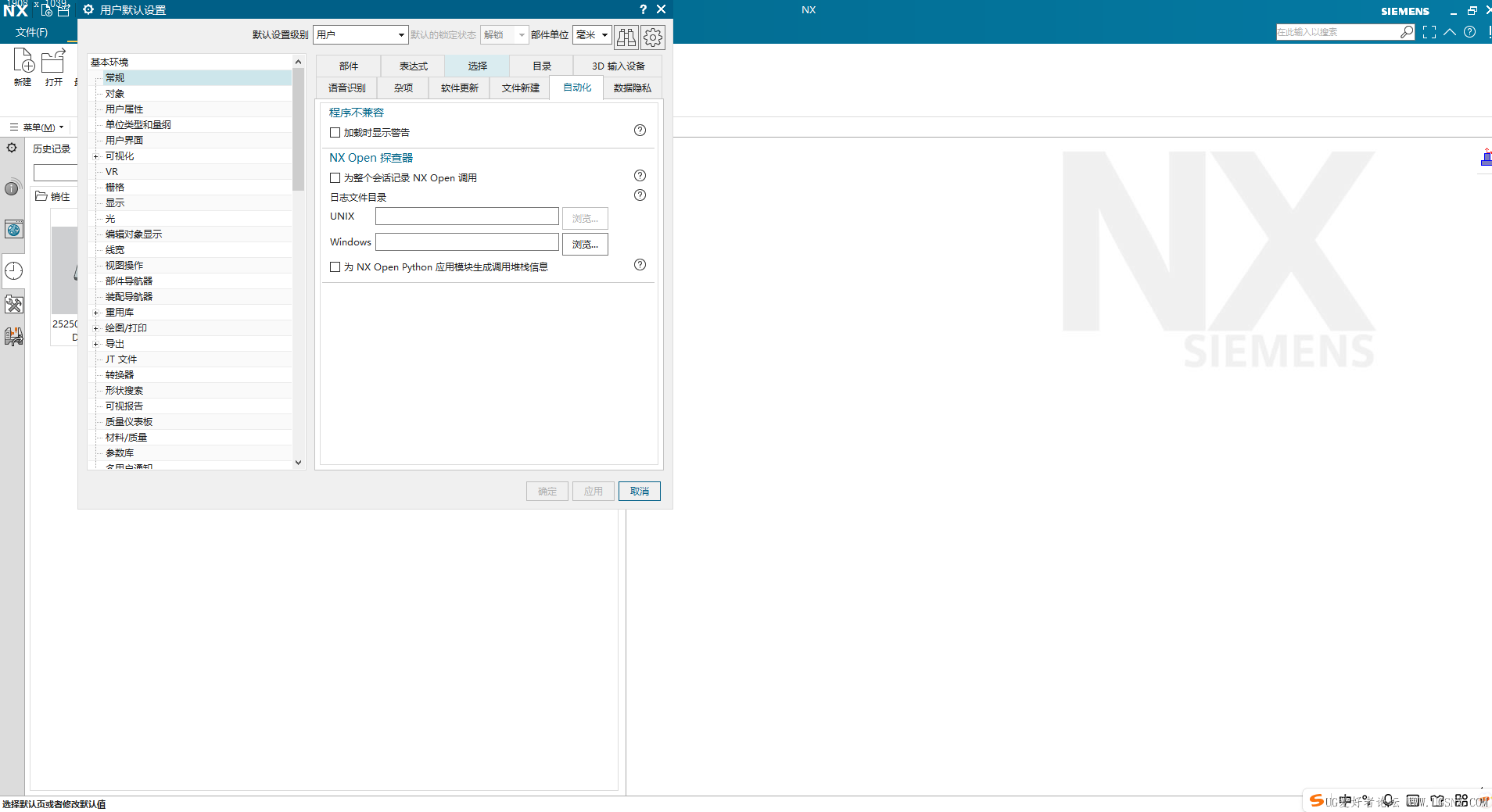This screenshot has height=812, width=1492.
Task: Switch to the 语音识别 tab
Action: click(x=346, y=88)
